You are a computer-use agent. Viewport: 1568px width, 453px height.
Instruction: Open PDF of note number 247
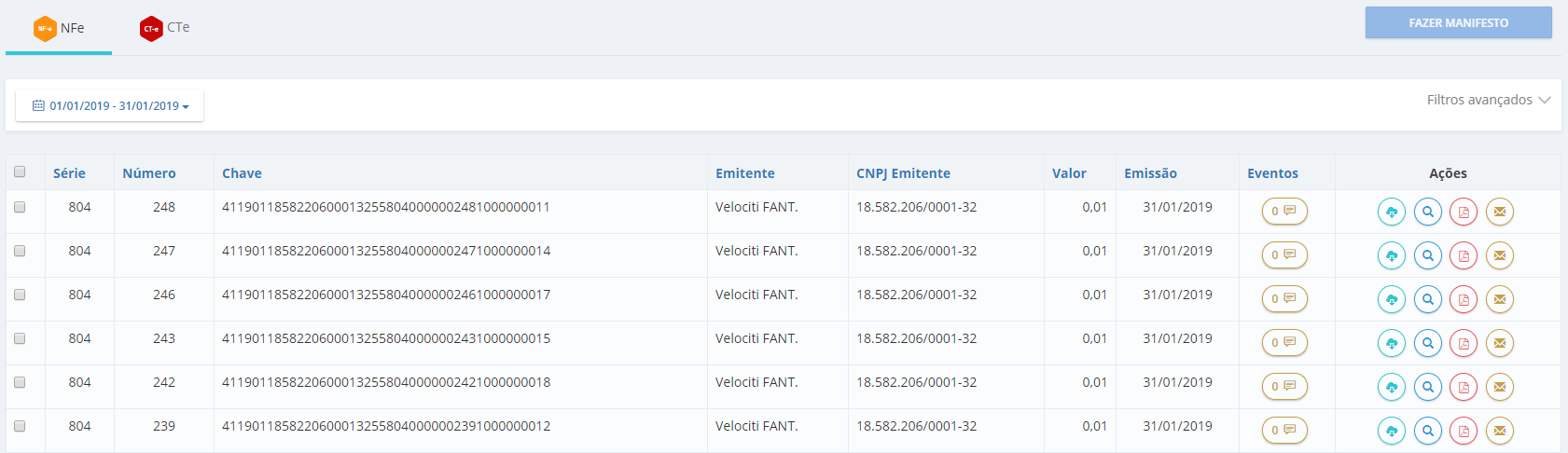[1464, 255]
